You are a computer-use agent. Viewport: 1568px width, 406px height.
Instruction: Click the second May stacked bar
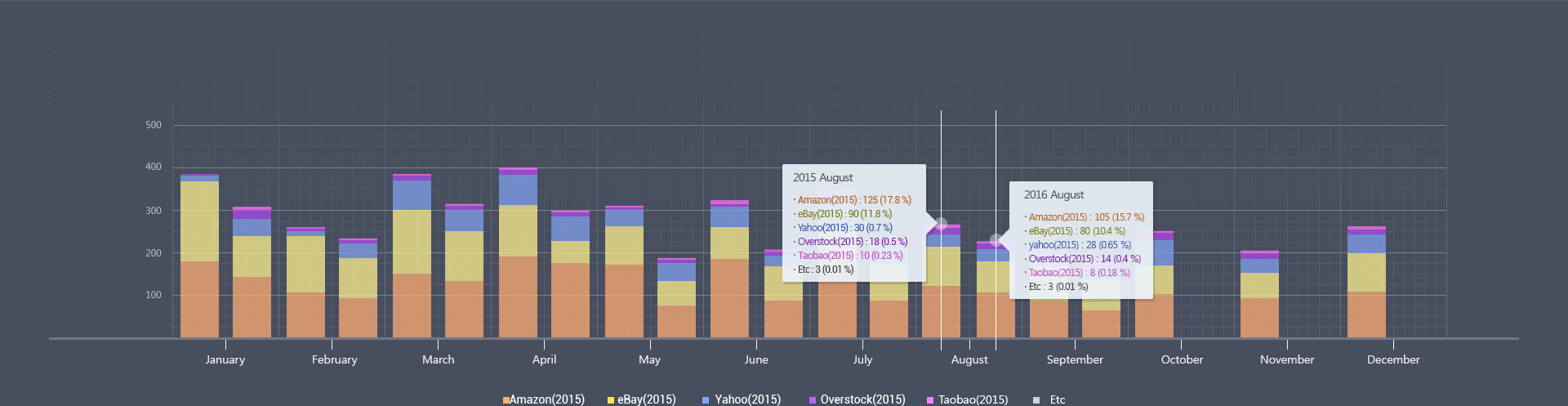click(x=676, y=298)
